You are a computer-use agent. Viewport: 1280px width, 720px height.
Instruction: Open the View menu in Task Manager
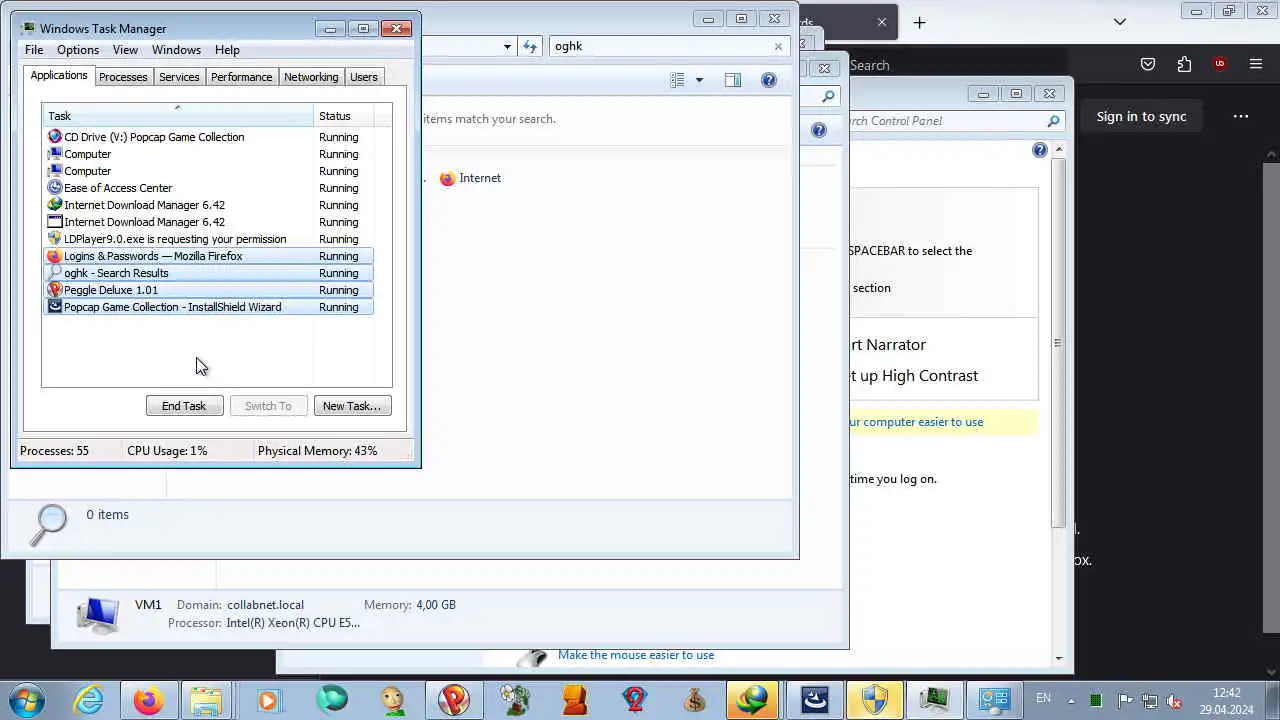125,50
